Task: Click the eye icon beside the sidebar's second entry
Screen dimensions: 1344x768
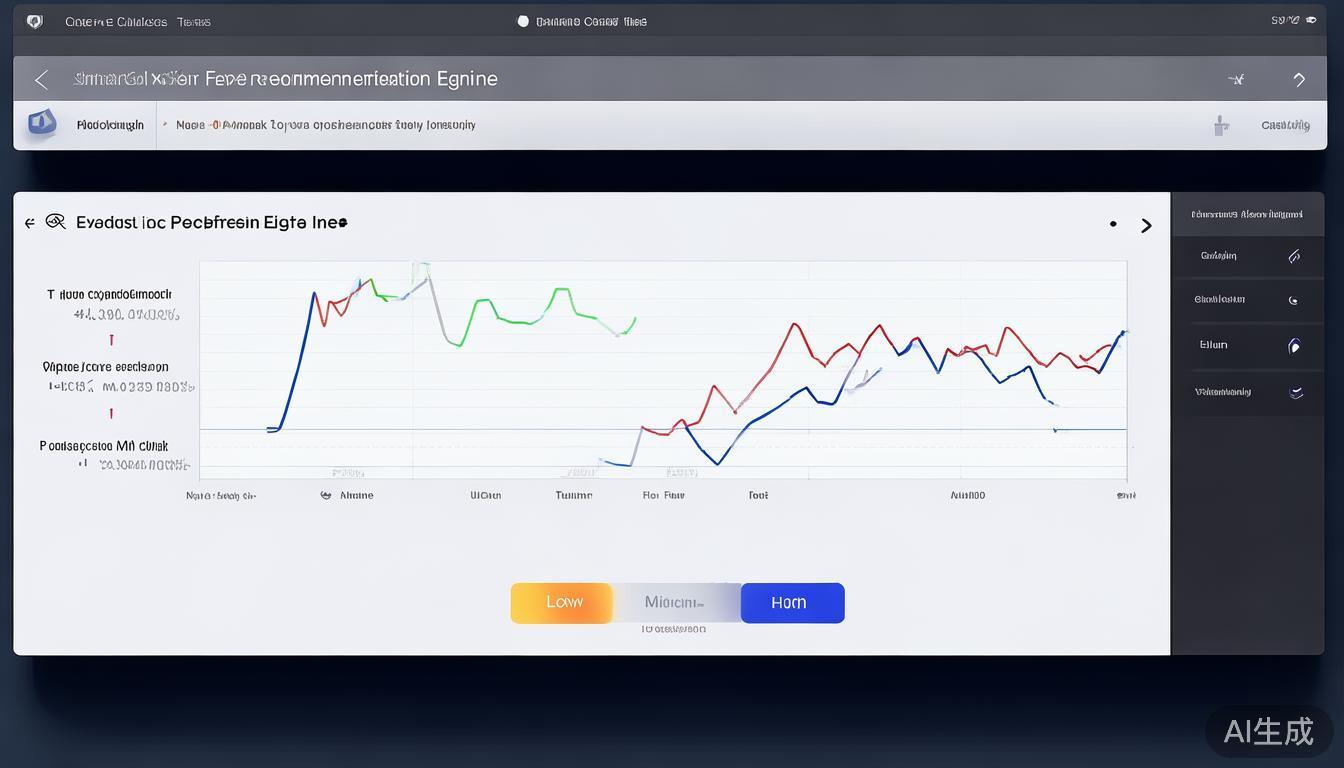Action: 1295,299
